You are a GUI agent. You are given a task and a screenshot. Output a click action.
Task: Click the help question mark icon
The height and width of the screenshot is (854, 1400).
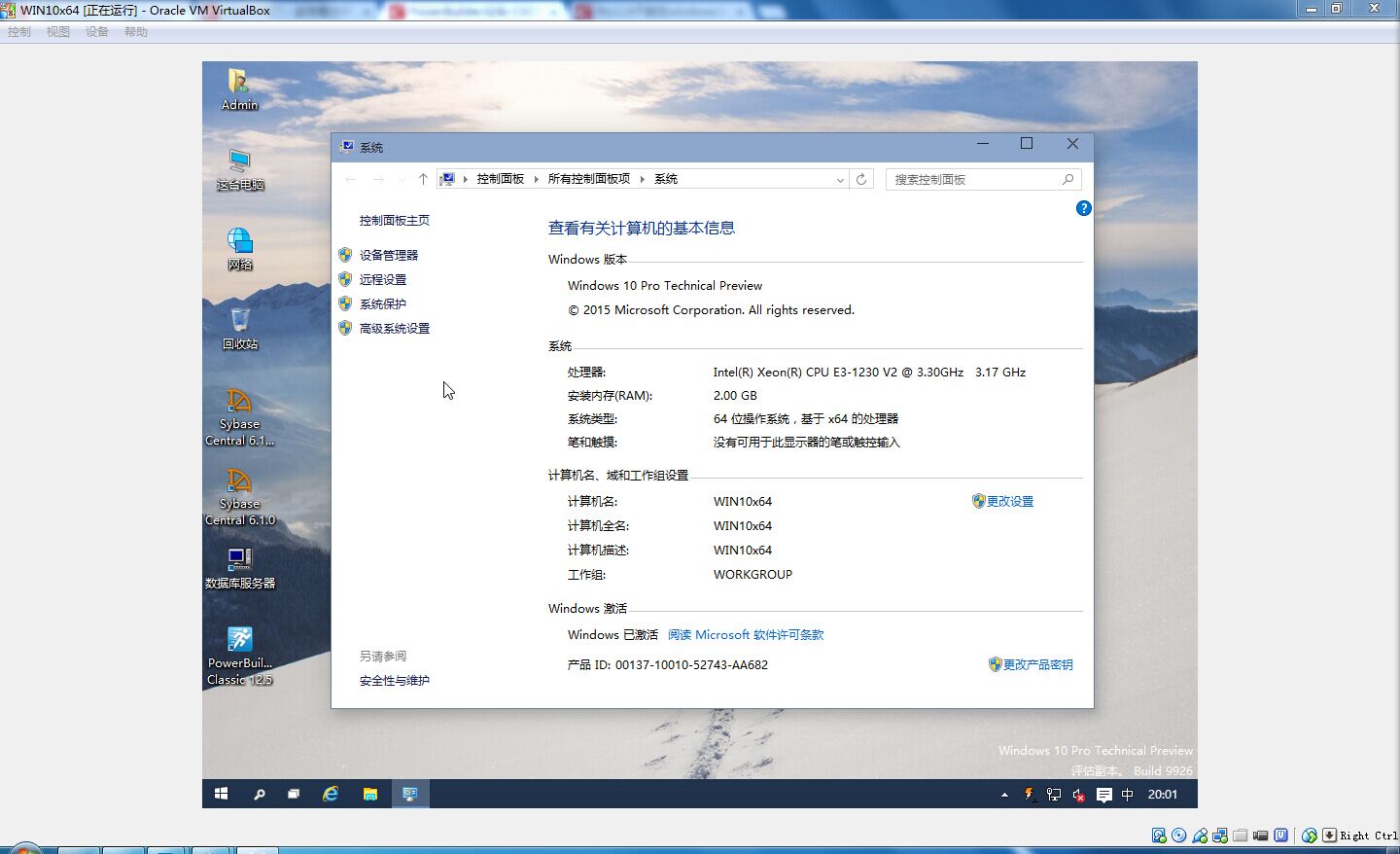pos(1083,208)
